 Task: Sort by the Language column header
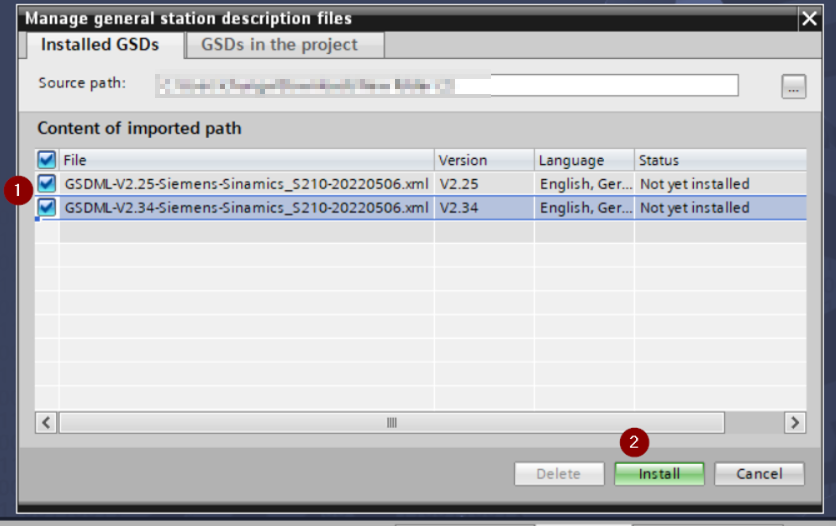coord(584,160)
